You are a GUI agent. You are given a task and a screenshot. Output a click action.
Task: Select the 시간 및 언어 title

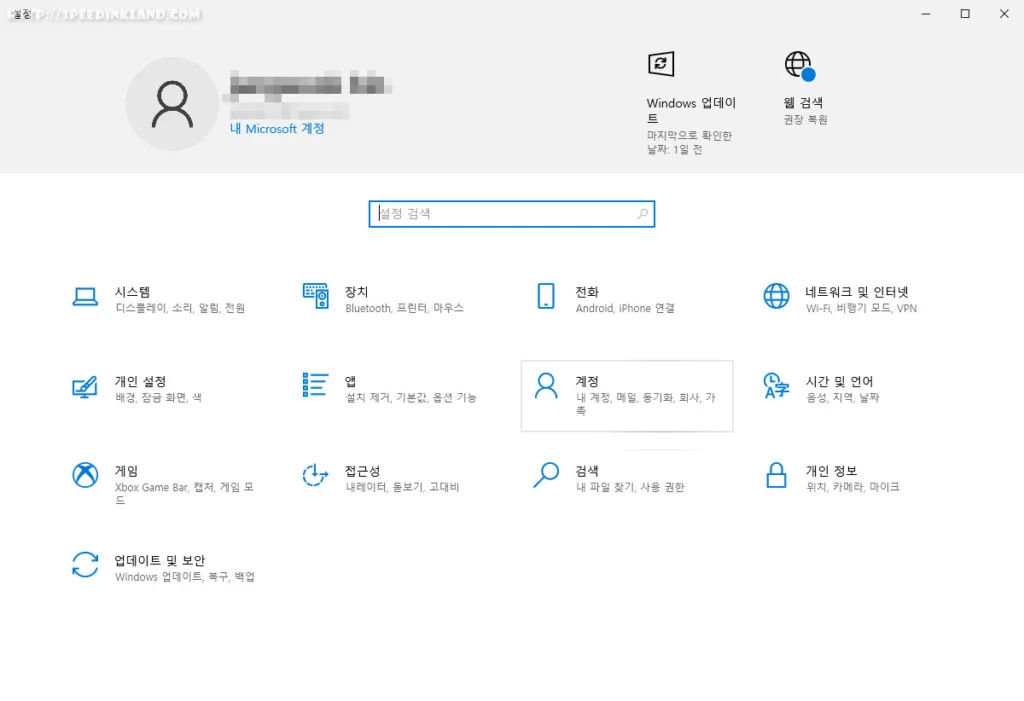pos(839,382)
